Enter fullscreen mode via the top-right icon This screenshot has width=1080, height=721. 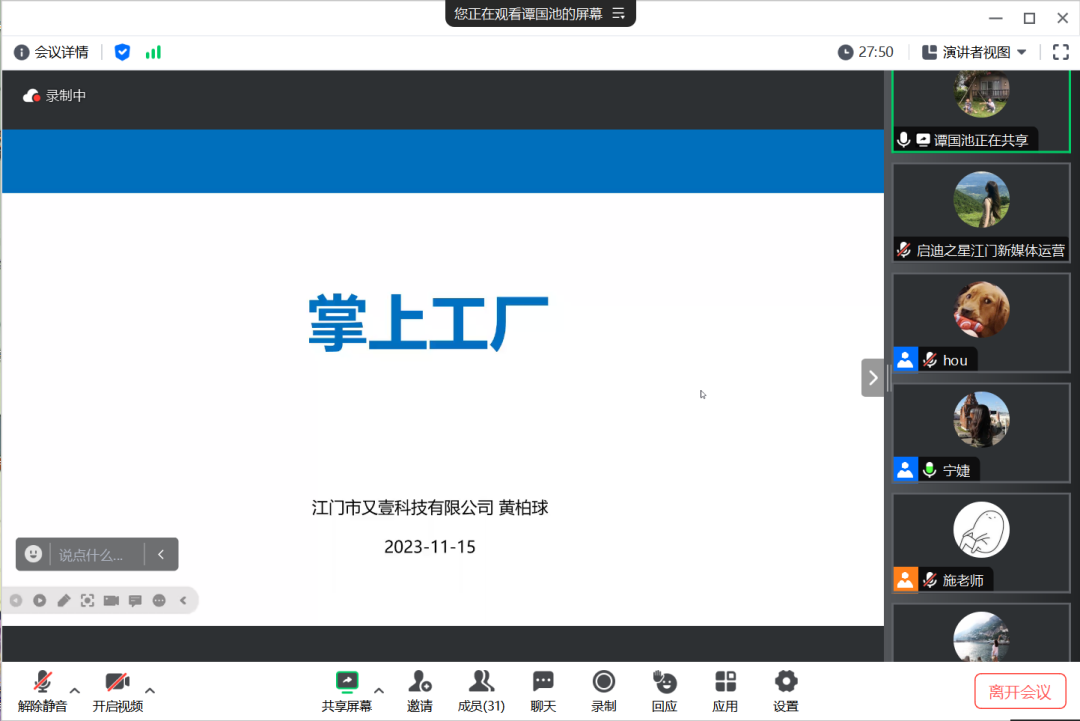[1060, 51]
